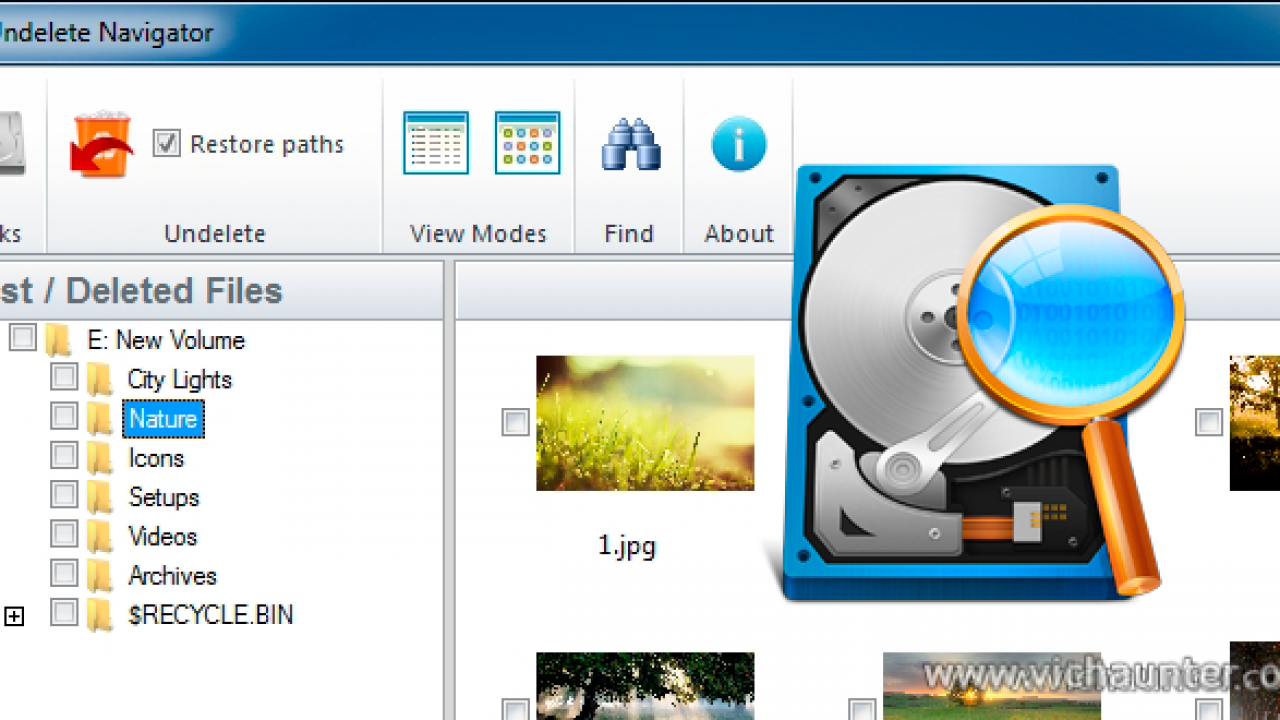Select the Icons folder label

point(156,458)
